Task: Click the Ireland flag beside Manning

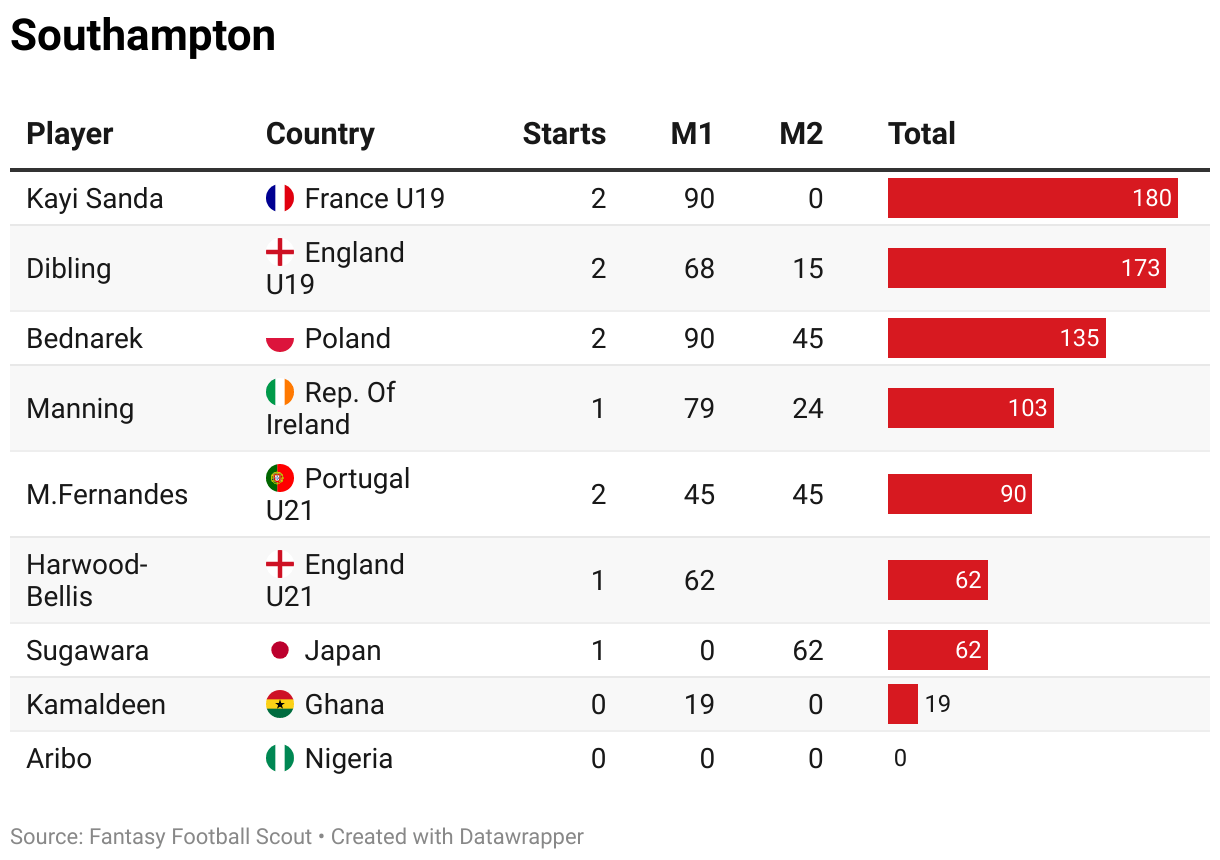Action: pyautogui.click(x=280, y=392)
